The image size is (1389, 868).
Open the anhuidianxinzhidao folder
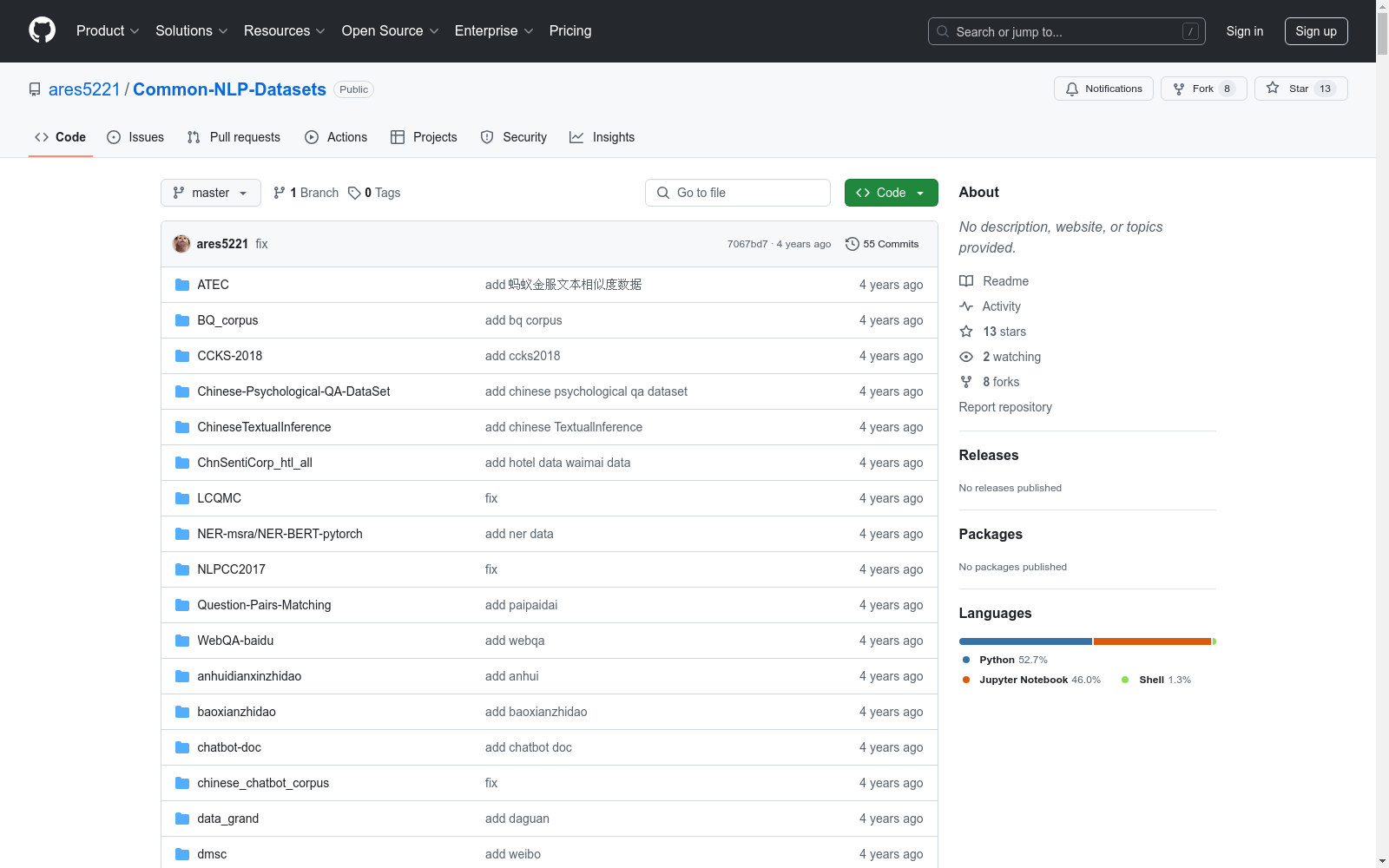[x=249, y=676]
